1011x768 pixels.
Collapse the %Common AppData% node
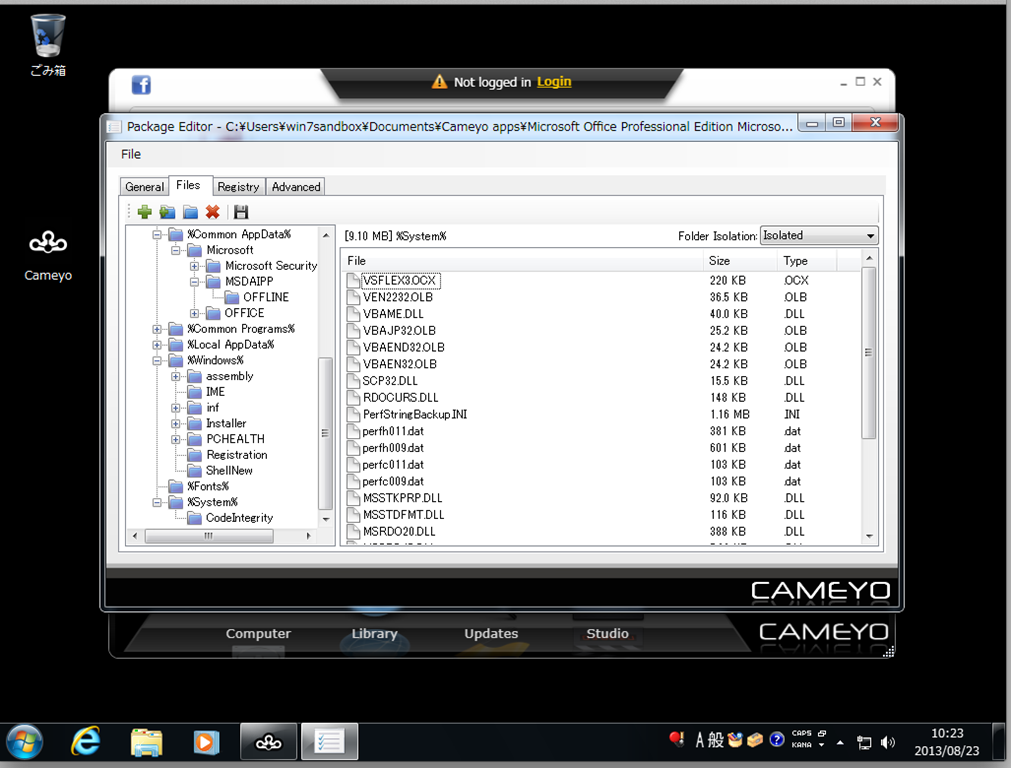pos(157,235)
